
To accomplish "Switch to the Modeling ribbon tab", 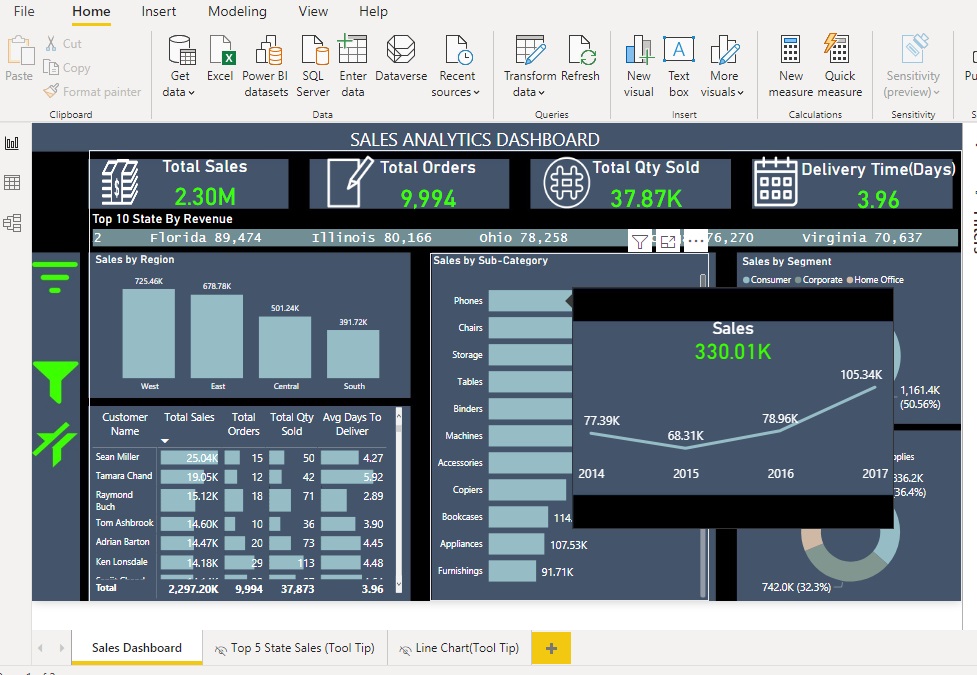I will [237, 11].
